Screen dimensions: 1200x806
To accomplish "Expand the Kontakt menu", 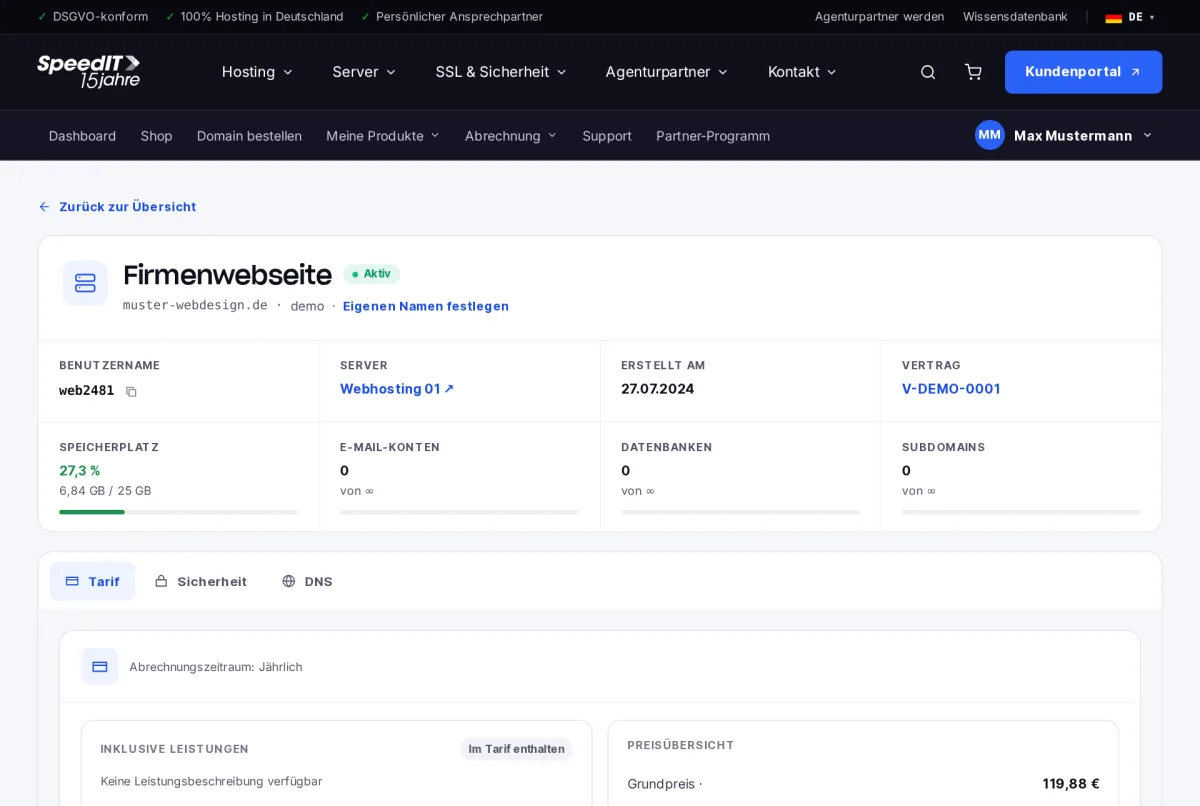I will pyautogui.click(x=802, y=72).
